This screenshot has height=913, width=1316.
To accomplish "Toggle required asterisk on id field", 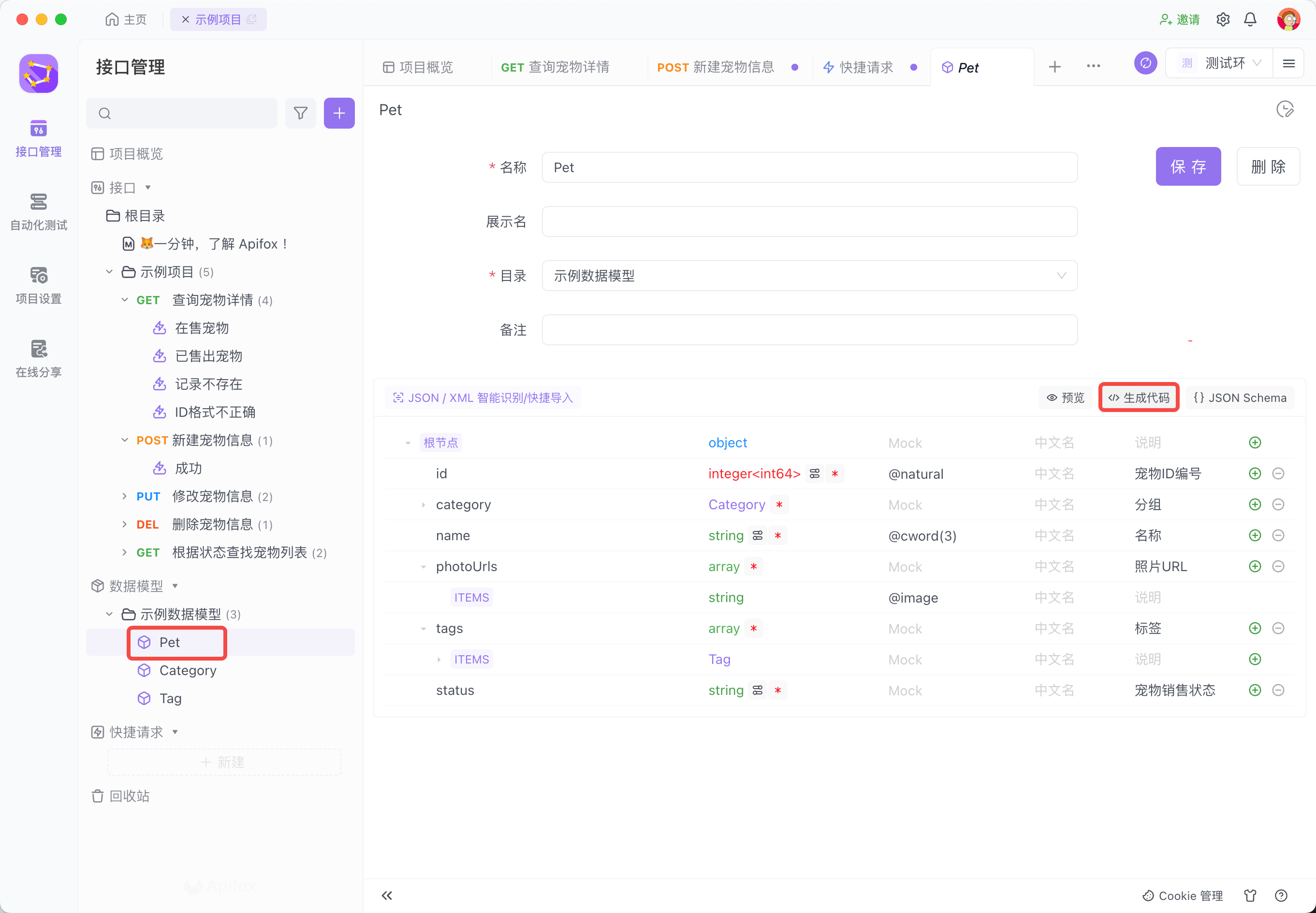I will 835,473.
